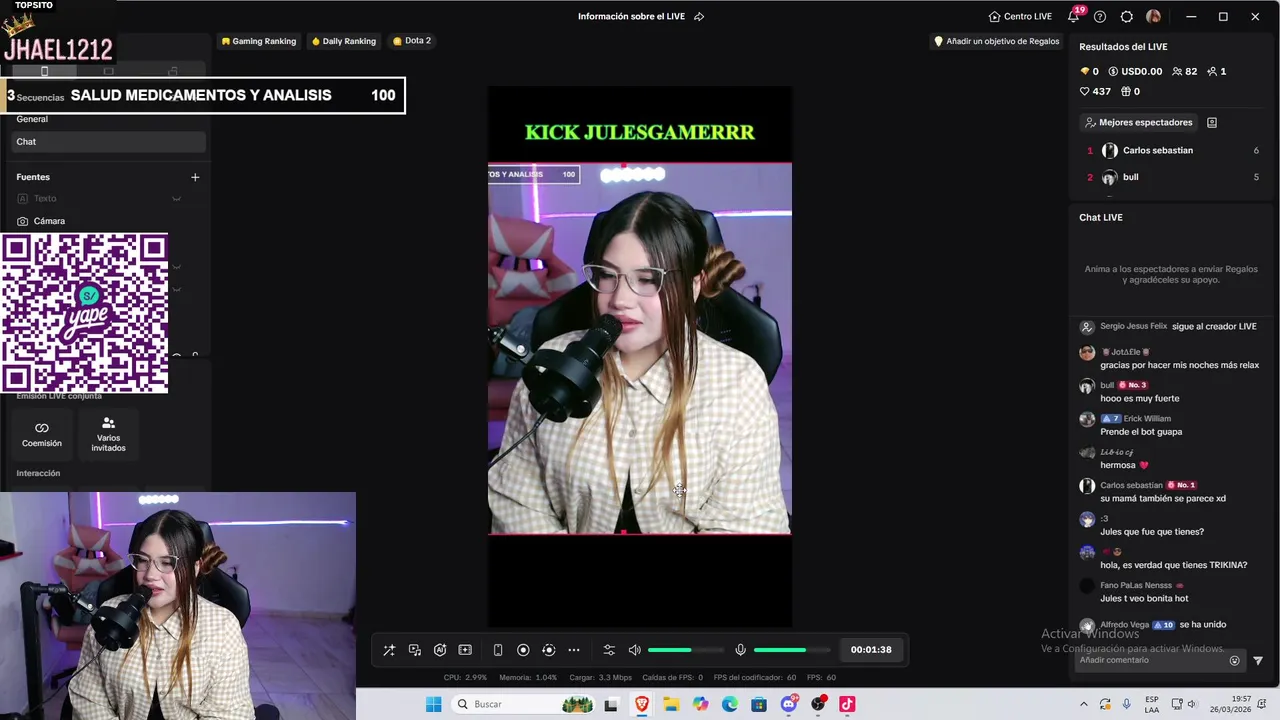1280x720 pixels.
Task: Open the emoji picker in comment box
Action: [x=1234, y=660]
